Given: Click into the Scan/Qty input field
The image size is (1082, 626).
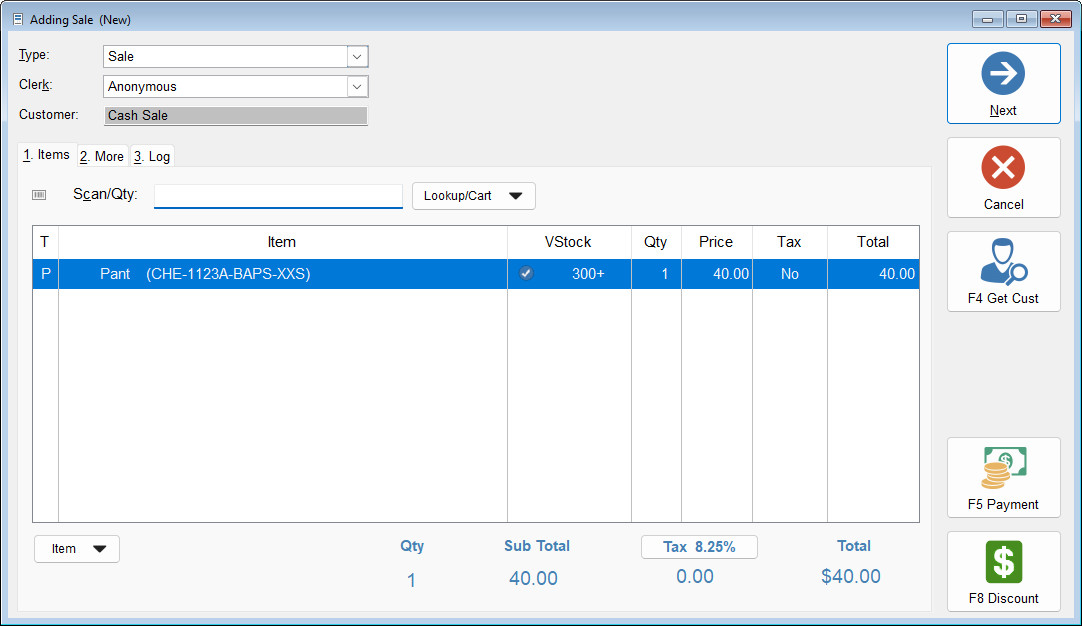Looking at the screenshot, I should (278, 196).
